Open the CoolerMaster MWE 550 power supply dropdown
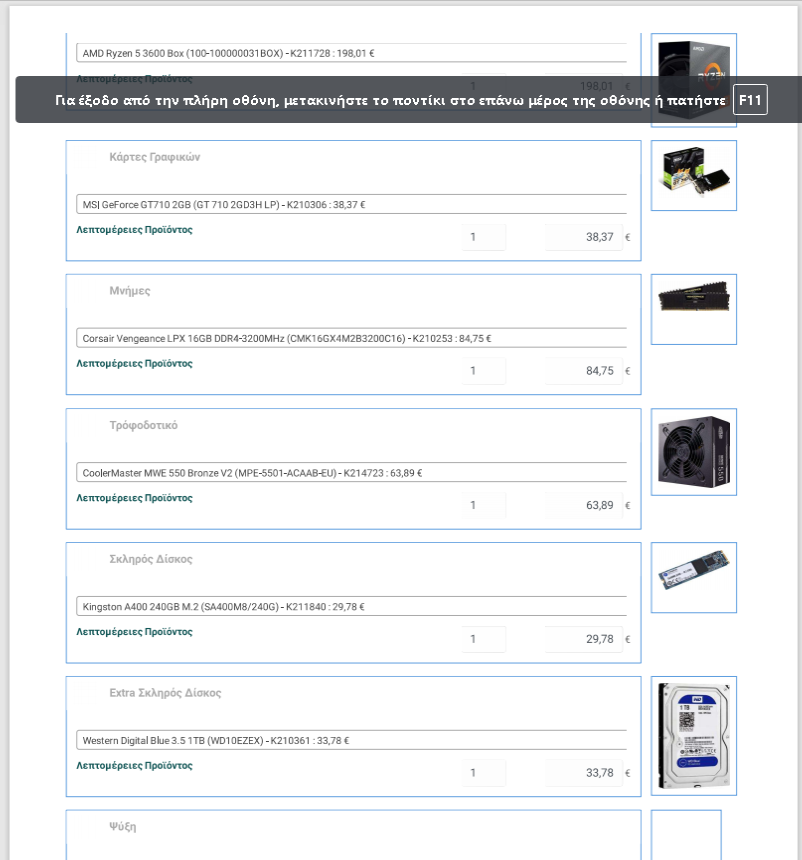The height and width of the screenshot is (860, 802). pos(352,472)
